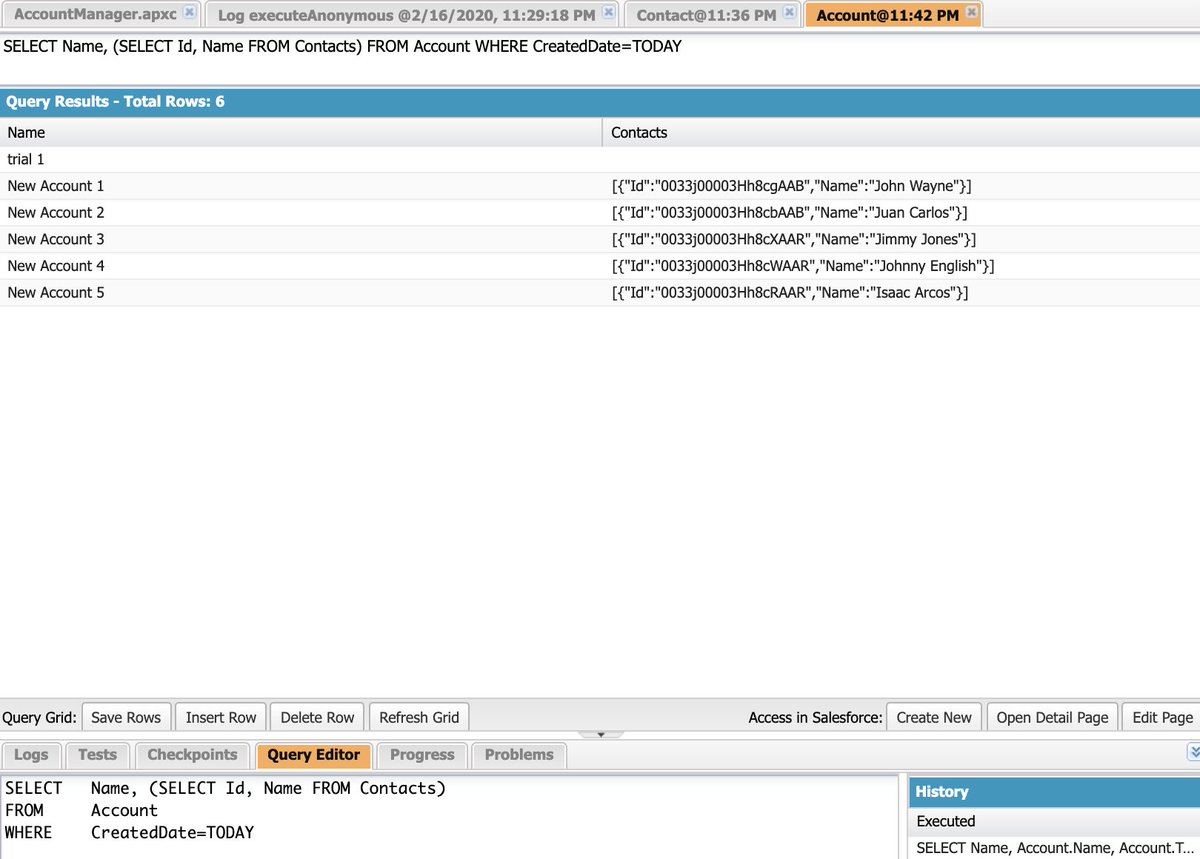Select the 'New Account 3' cell
Image resolution: width=1200 pixels, height=859 pixels.
click(301, 239)
